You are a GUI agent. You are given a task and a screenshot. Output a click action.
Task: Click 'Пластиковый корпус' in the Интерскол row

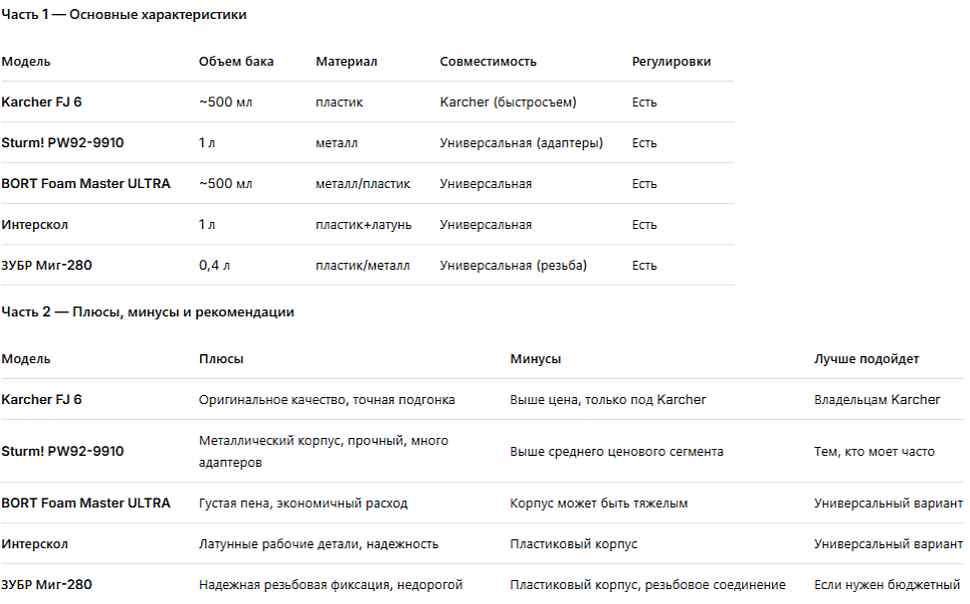[x=573, y=544]
